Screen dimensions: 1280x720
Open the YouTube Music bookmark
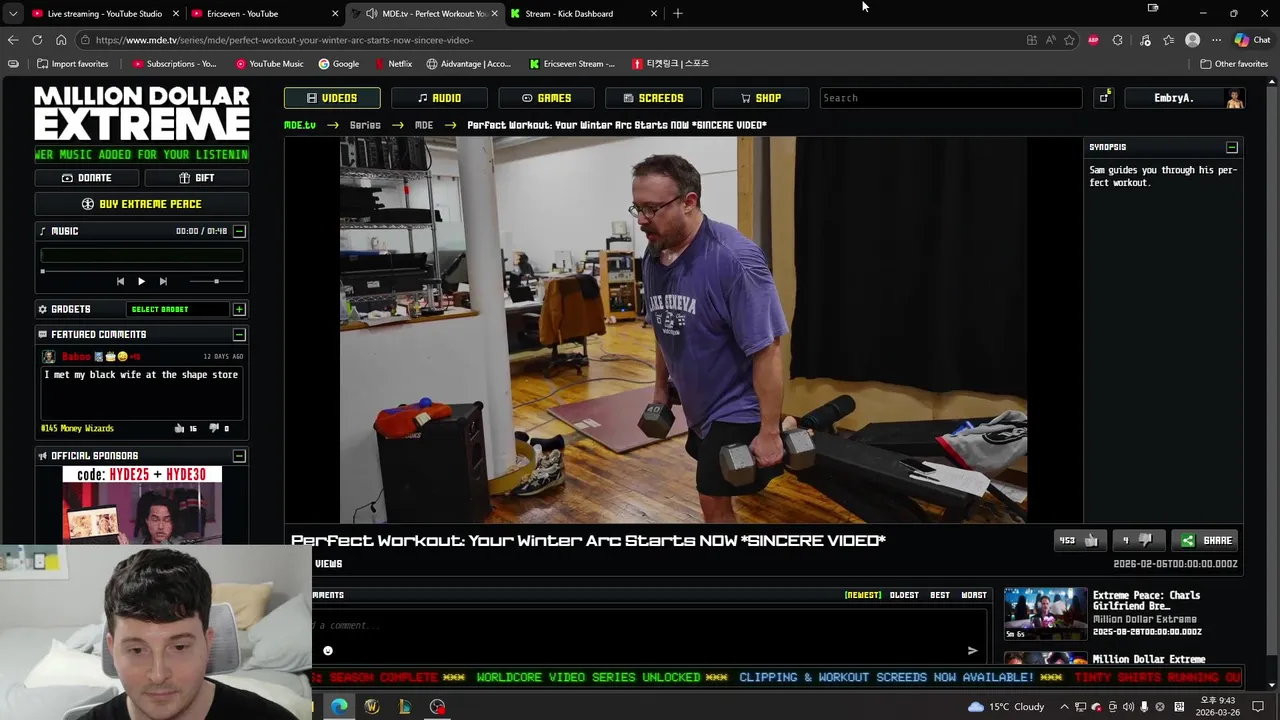click(x=269, y=64)
